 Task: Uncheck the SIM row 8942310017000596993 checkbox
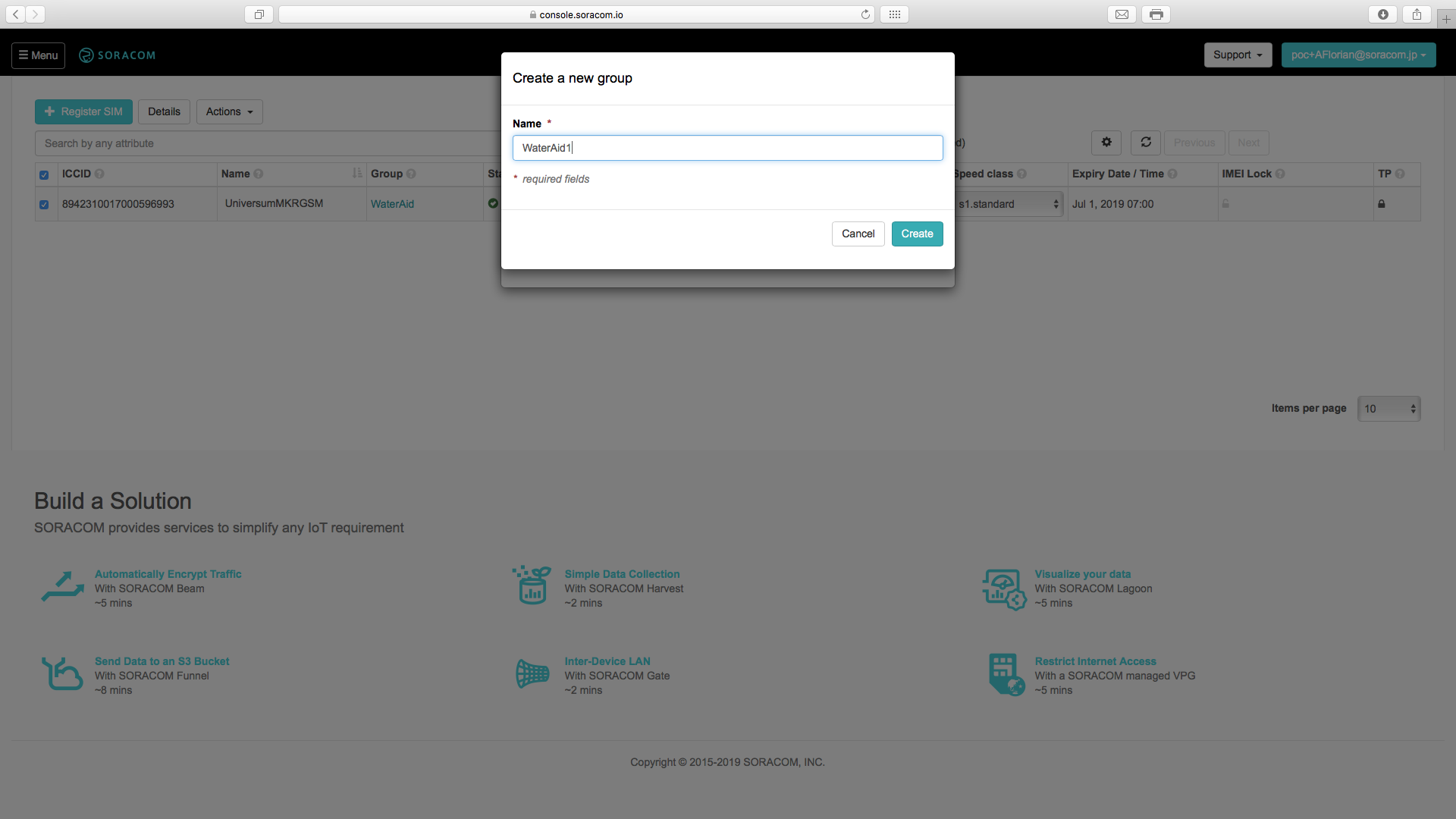(x=44, y=205)
